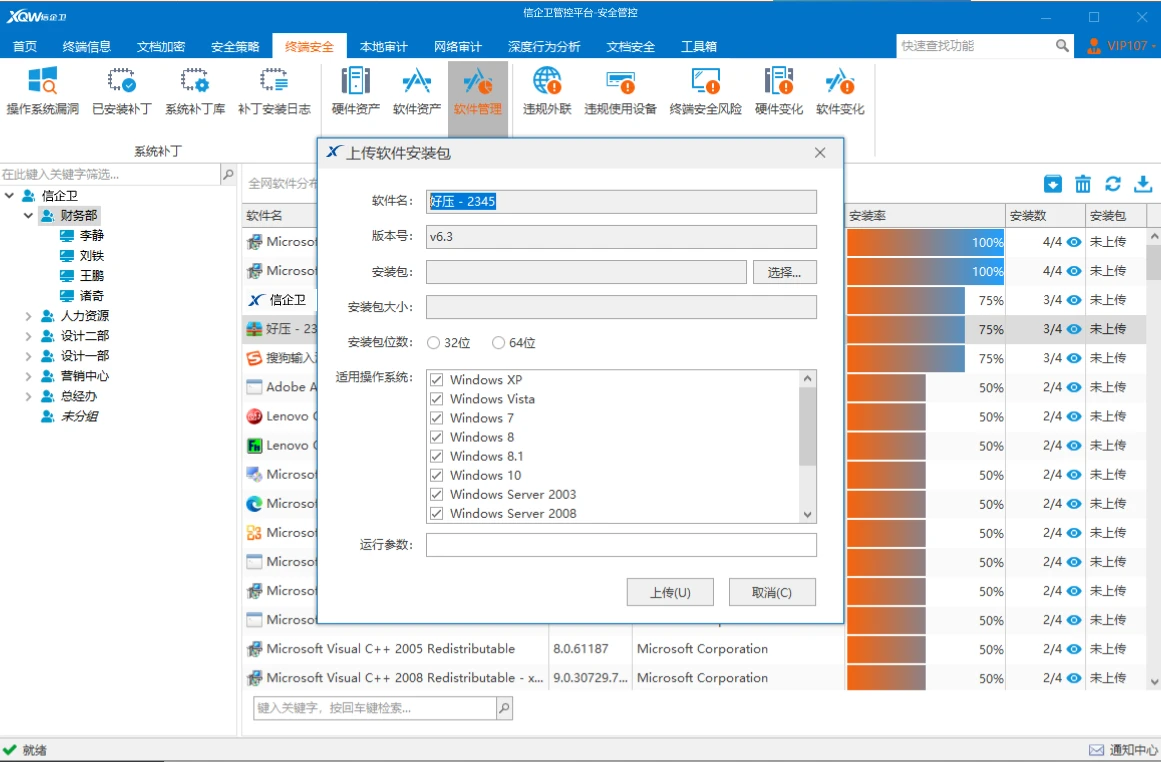Select 刘轶 computer in tree

[x=82, y=255]
